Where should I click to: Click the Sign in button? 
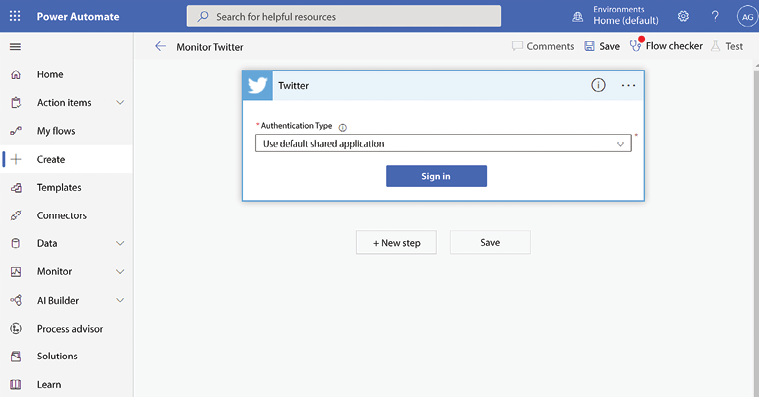tap(436, 176)
